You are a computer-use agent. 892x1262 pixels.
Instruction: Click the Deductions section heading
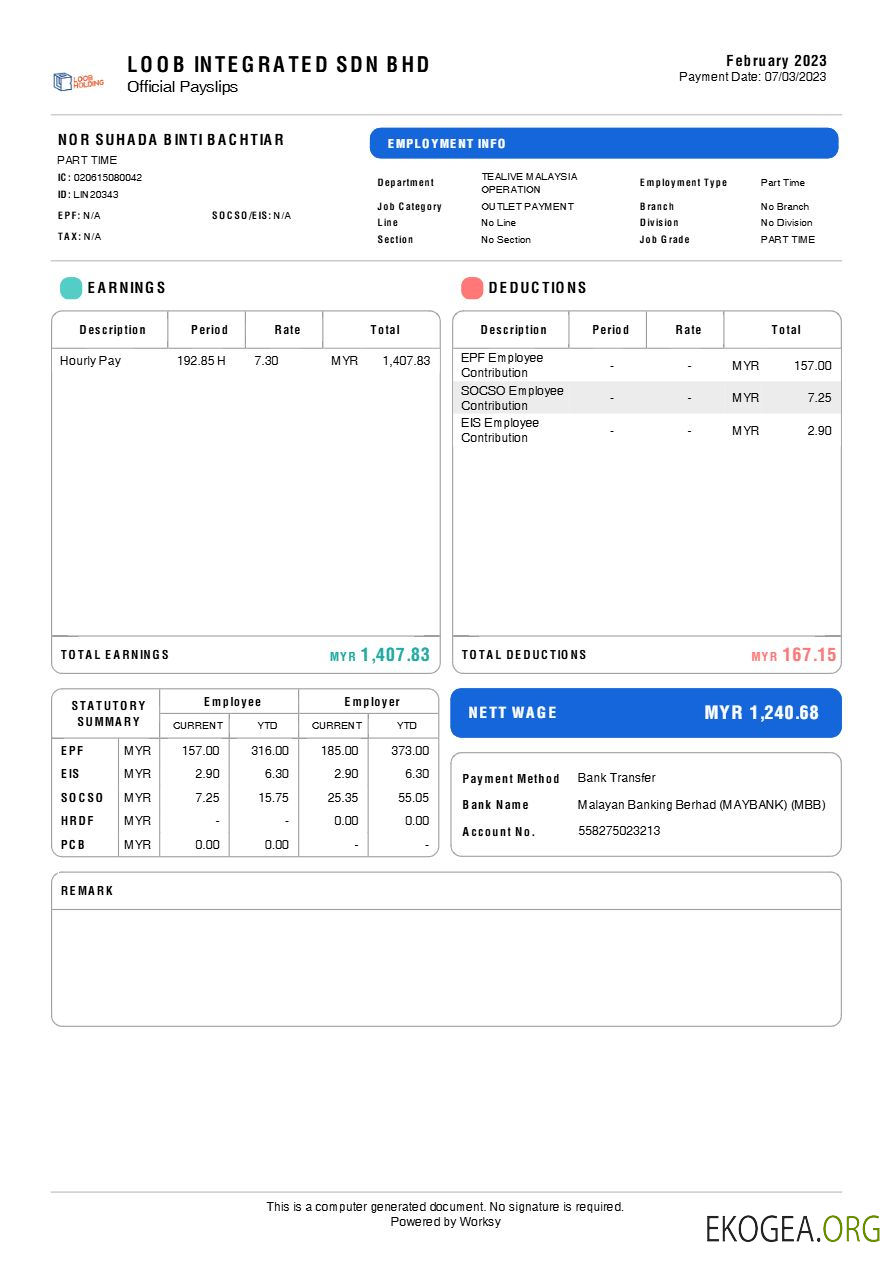tap(538, 288)
